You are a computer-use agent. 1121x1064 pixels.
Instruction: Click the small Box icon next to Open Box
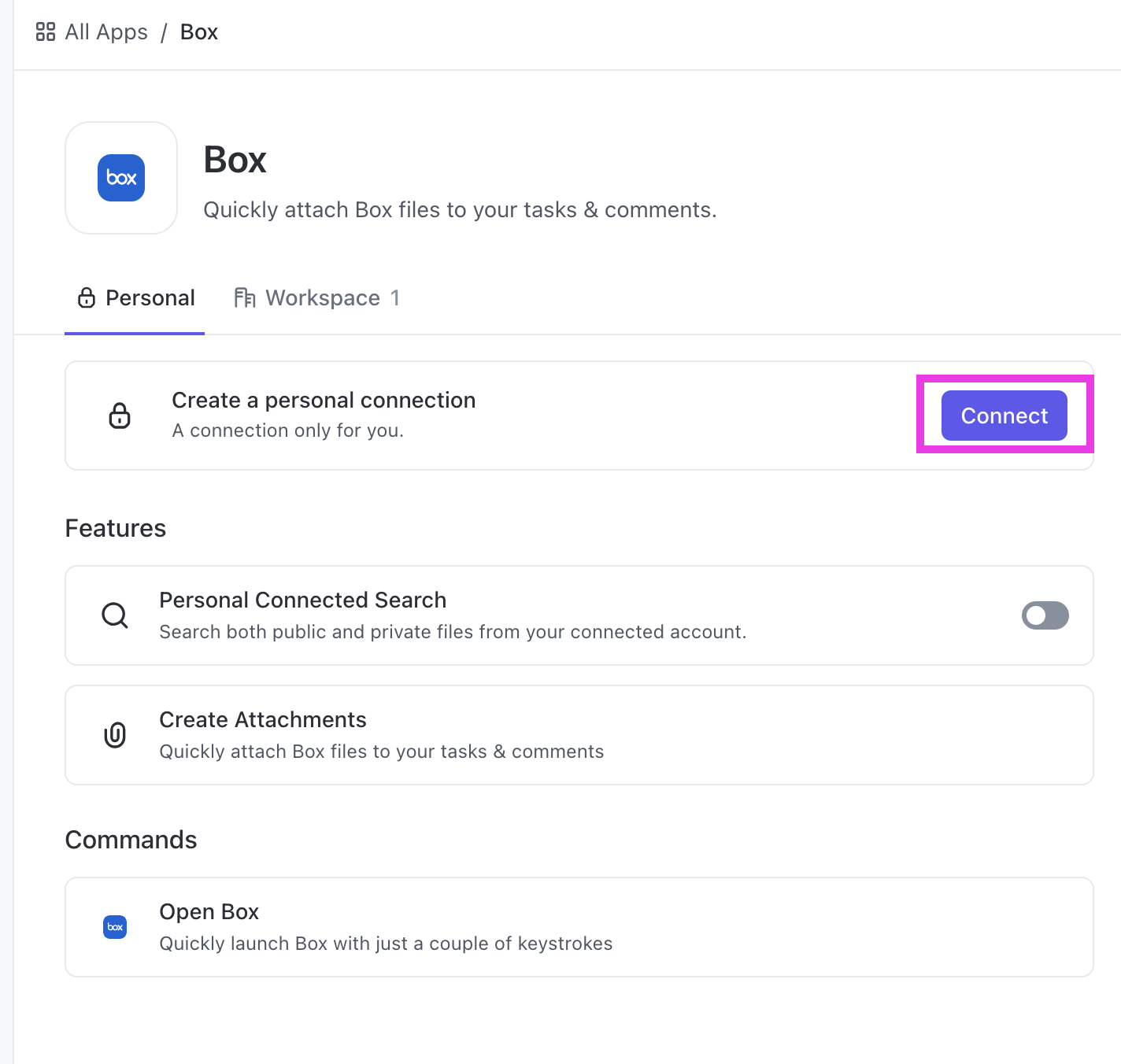tap(115, 927)
